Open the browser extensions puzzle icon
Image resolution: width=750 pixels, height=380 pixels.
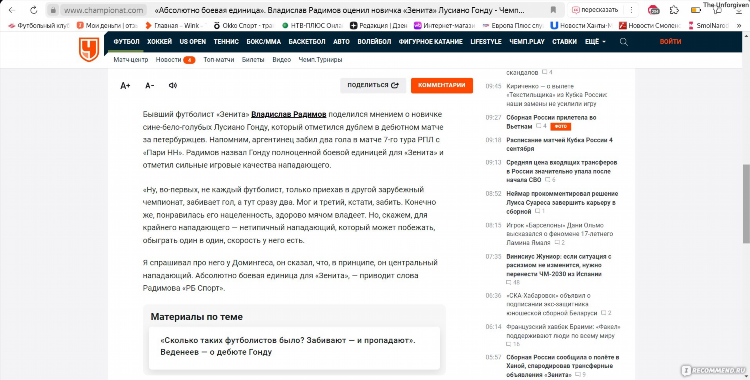[x=674, y=10]
